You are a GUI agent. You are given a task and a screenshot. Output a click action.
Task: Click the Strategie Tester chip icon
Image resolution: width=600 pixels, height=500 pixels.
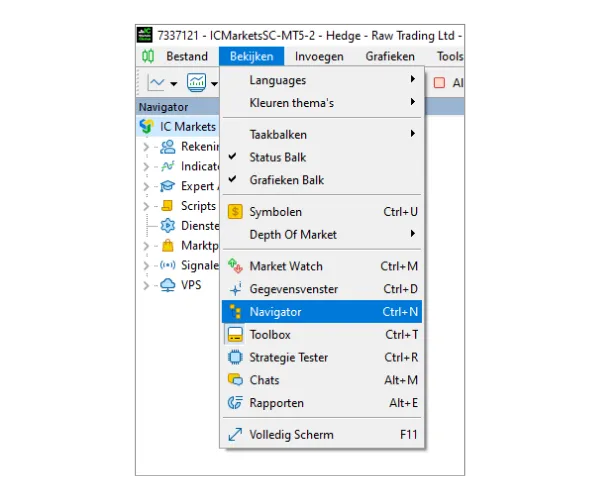coord(235,357)
